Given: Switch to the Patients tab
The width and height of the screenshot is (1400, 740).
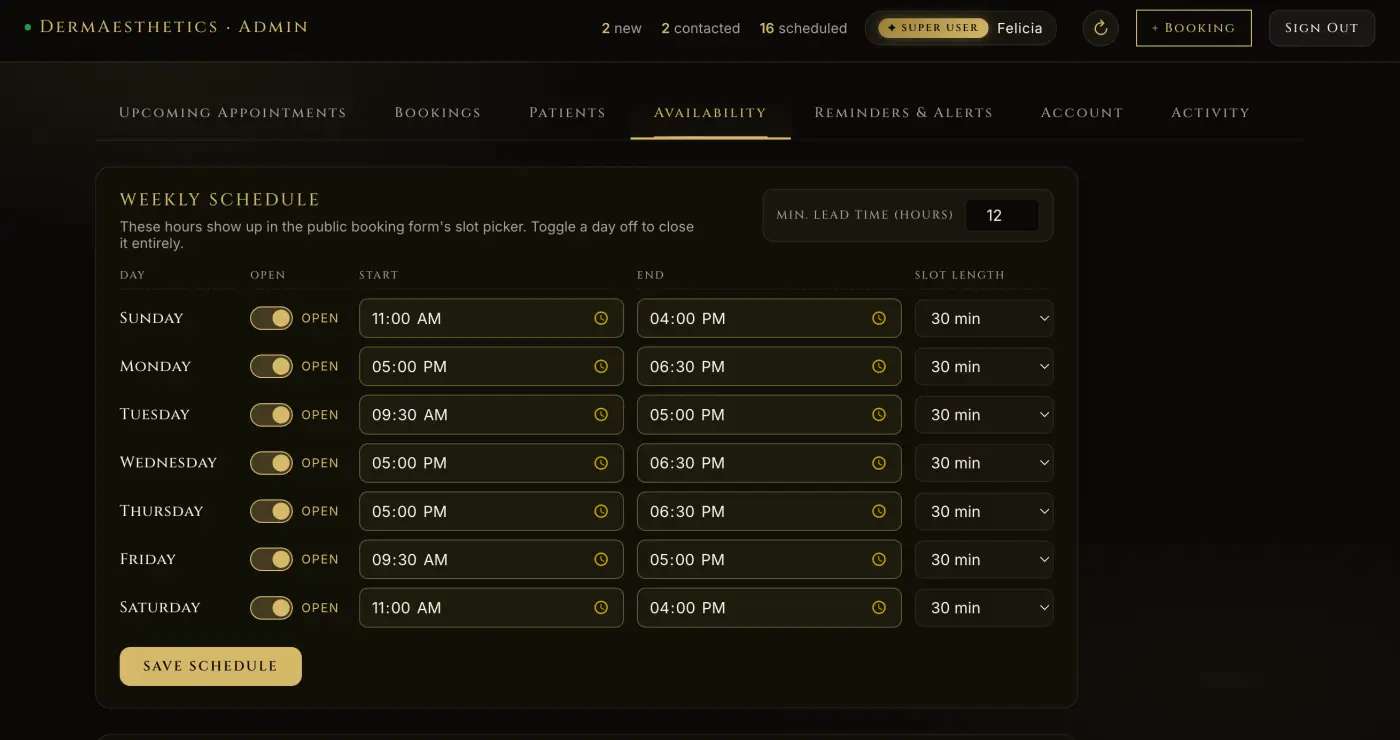Looking at the screenshot, I should (x=567, y=113).
